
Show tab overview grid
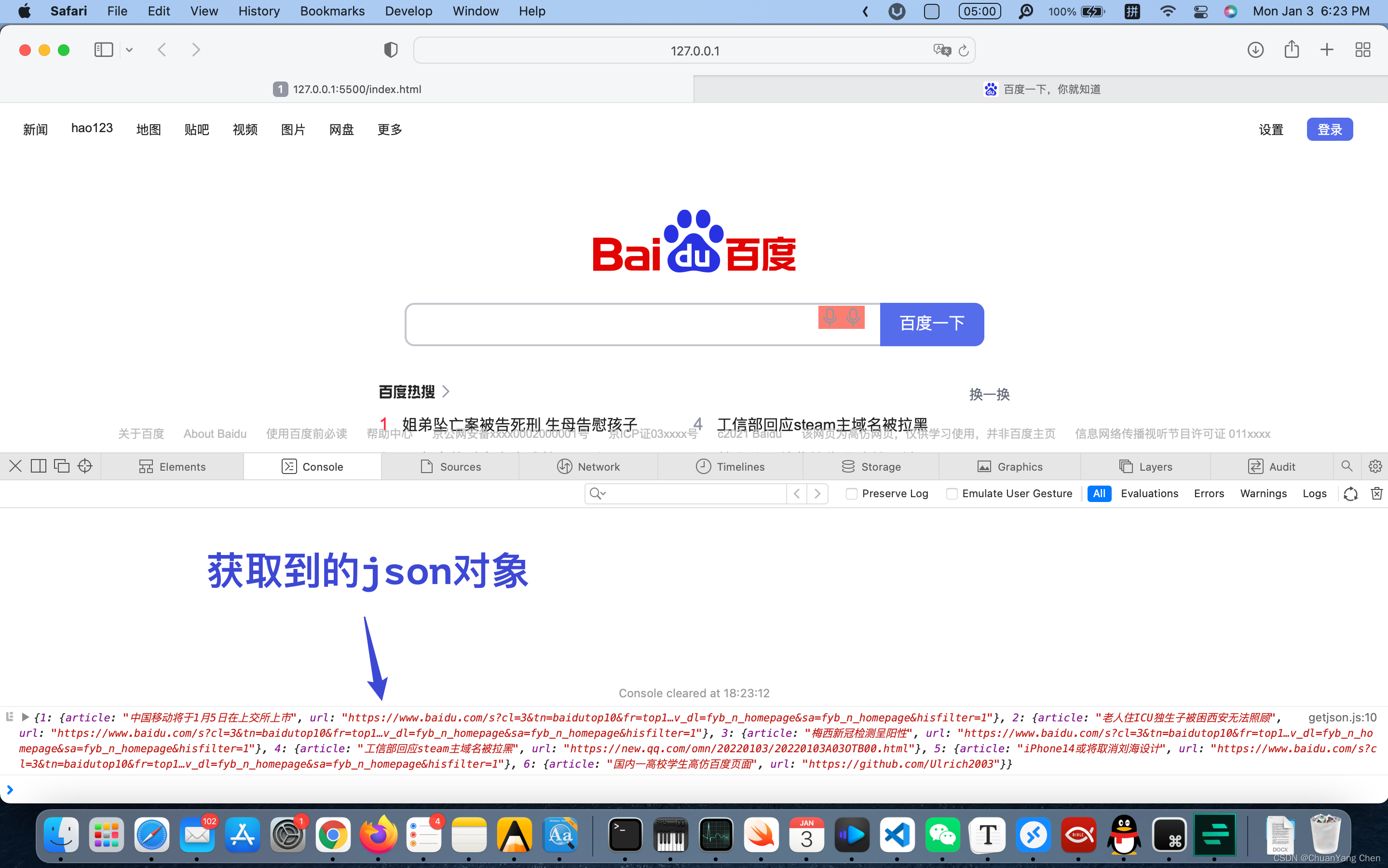click(1363, 50)
